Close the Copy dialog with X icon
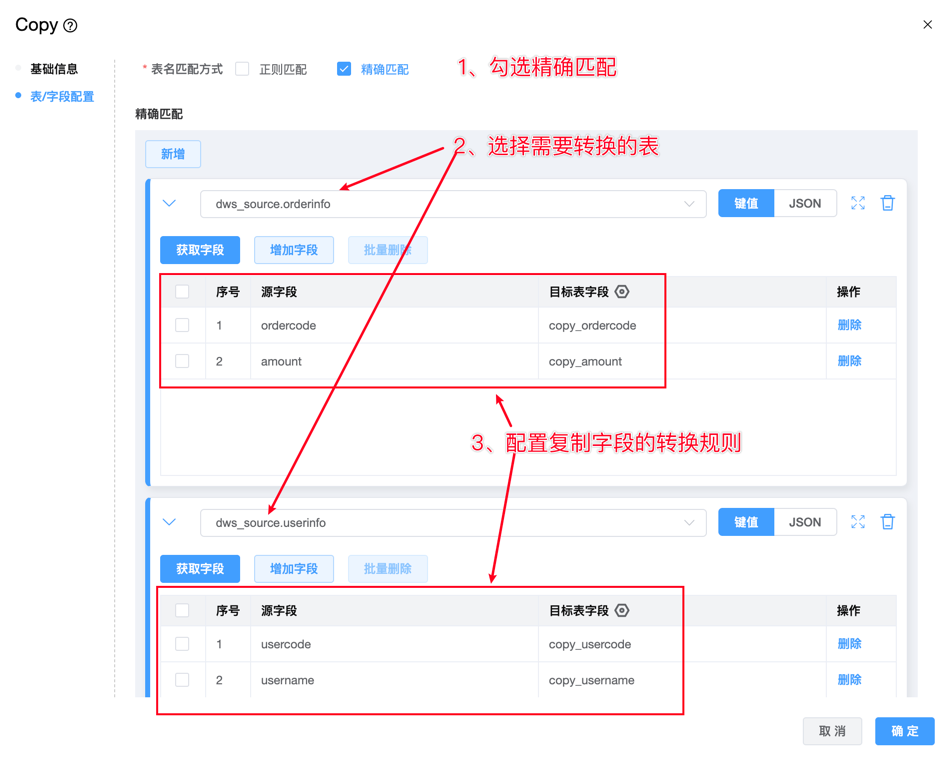 [927, 25]
